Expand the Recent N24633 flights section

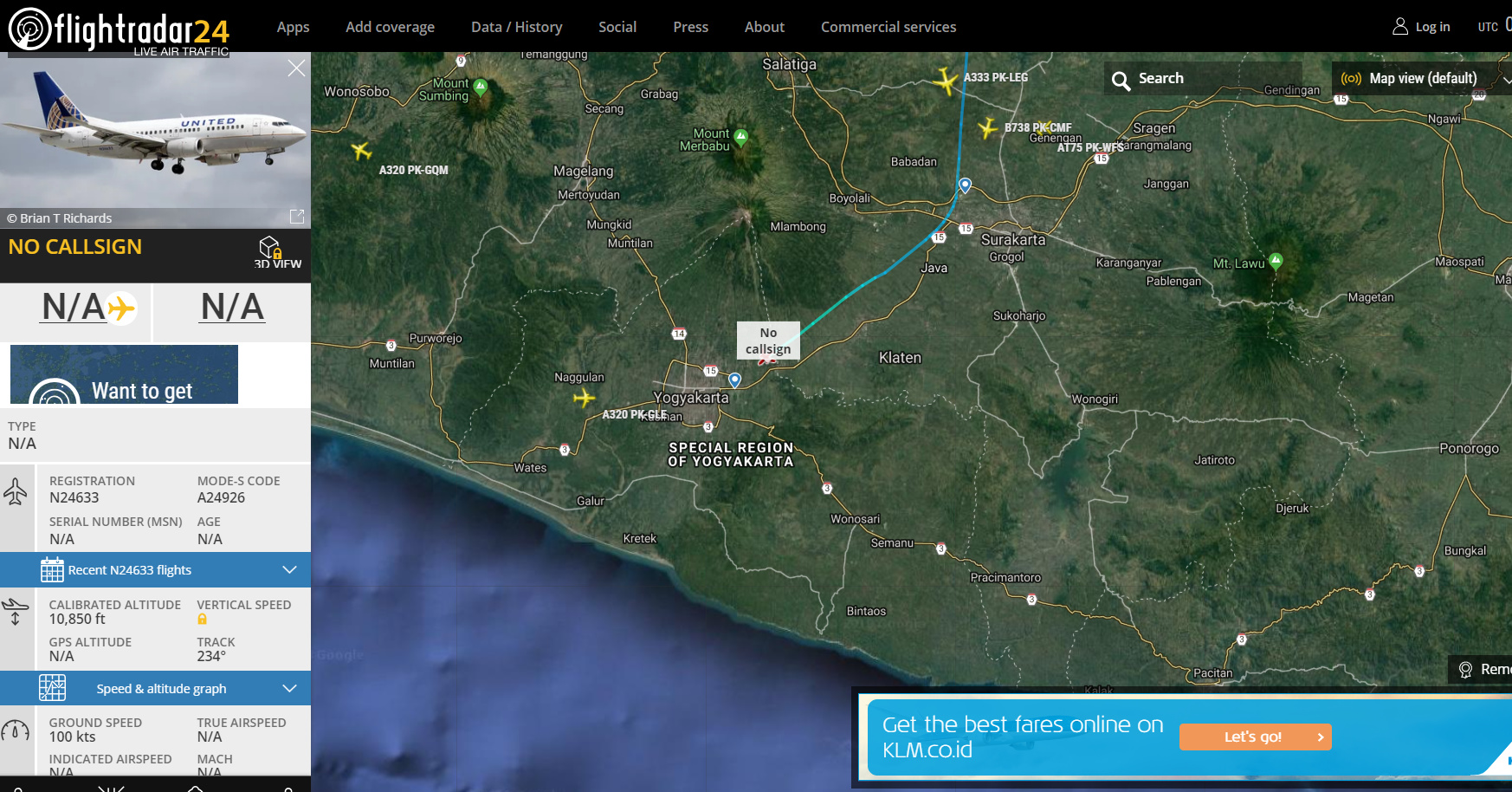pos(155,569)
